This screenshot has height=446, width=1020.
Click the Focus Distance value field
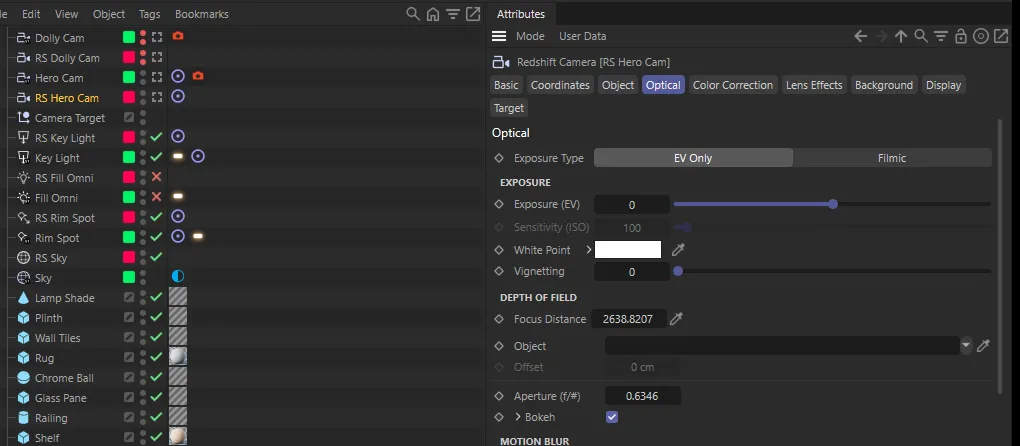coord(630,319)
